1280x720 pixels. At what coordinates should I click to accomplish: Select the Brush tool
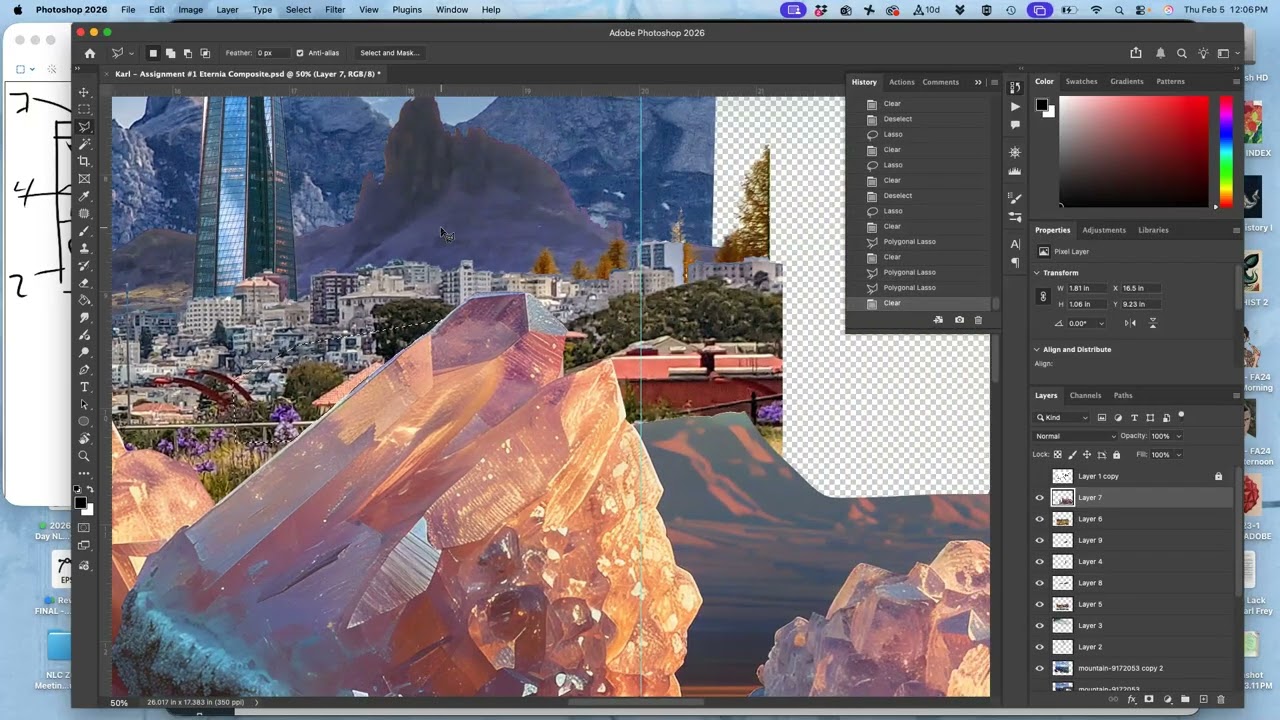coord(84,231)
